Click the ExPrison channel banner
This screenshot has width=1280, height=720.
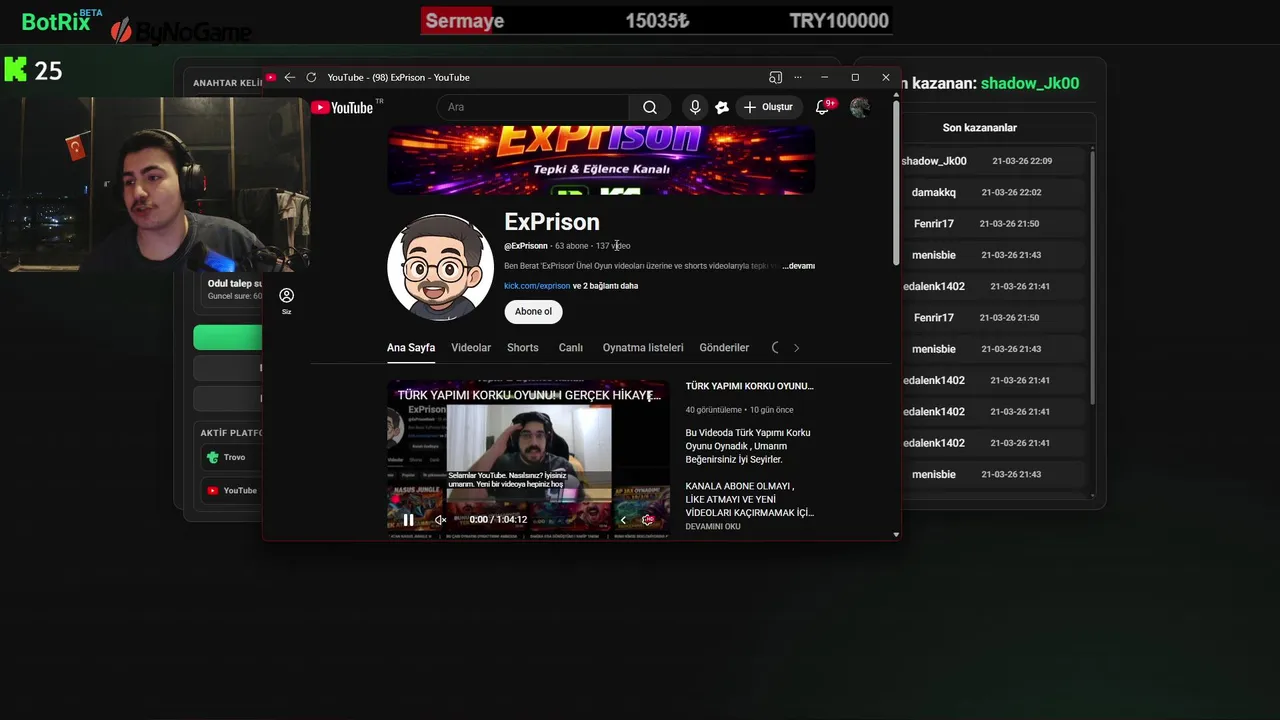601,160
